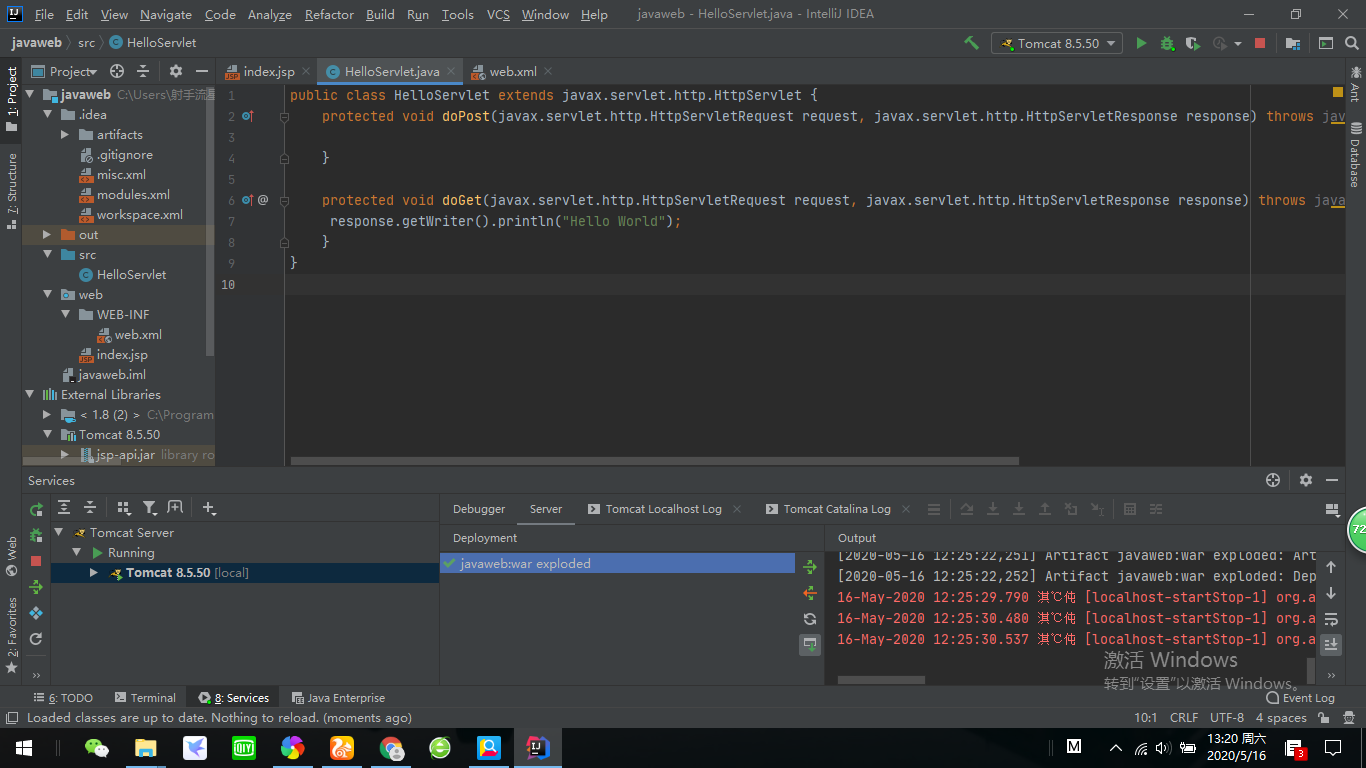The width and height of the screenshot is (1366, 768).
Task: Collapse the src folder
Action: tap(47, 255)
